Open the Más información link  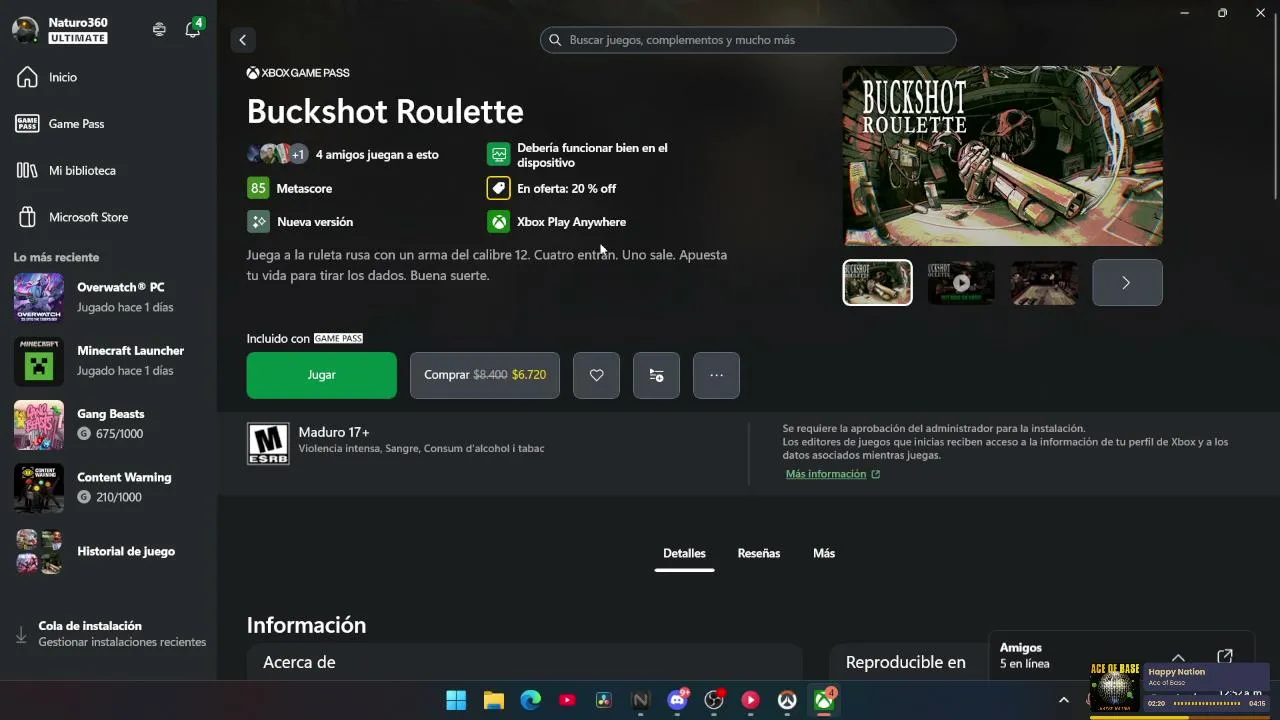click(833, 474)
